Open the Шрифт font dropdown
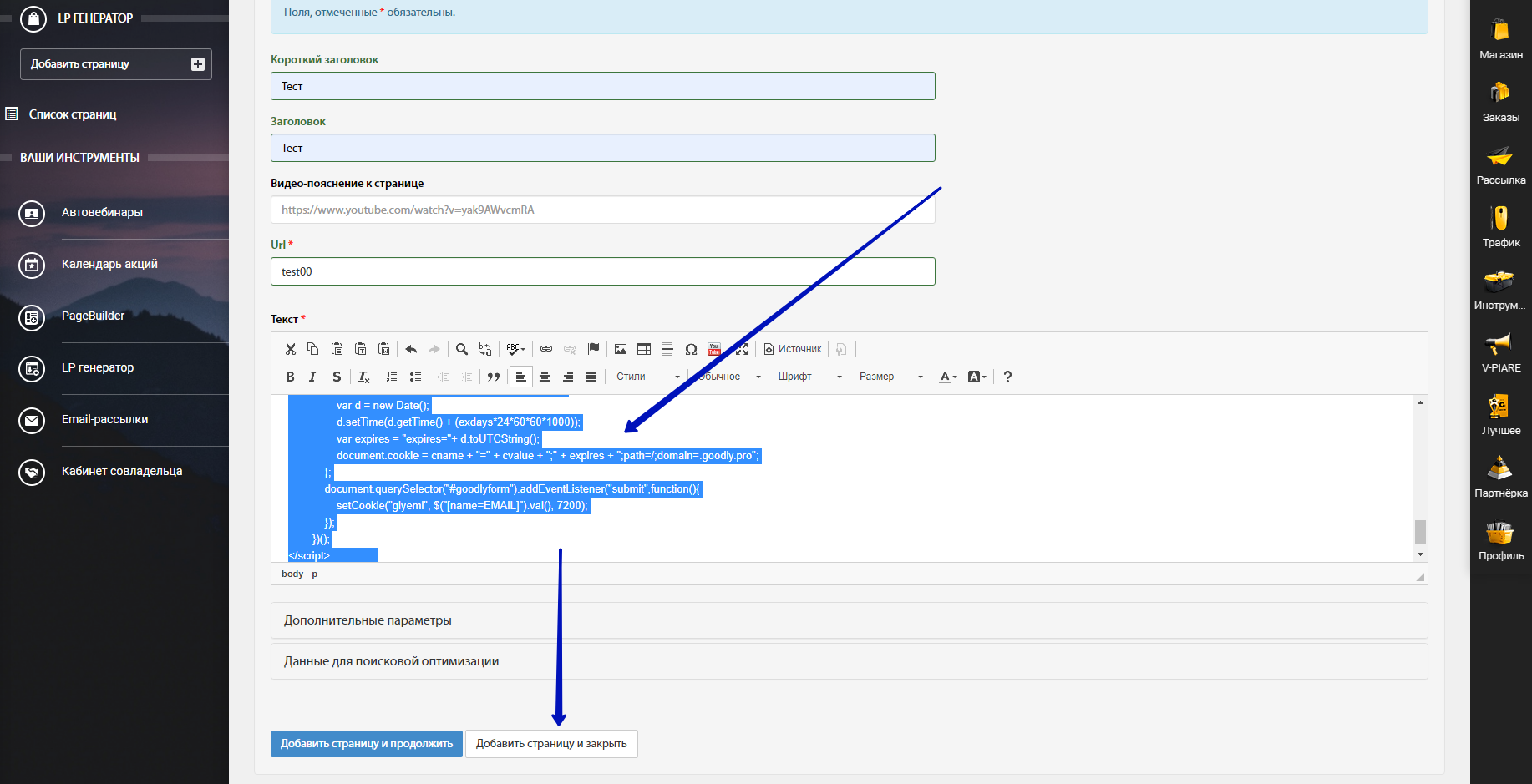 pos(810,377)
